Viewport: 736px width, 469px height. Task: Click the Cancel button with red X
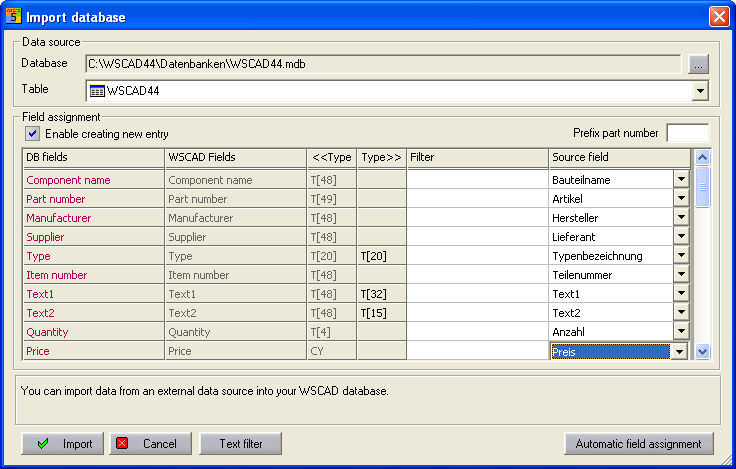(151, 444)
